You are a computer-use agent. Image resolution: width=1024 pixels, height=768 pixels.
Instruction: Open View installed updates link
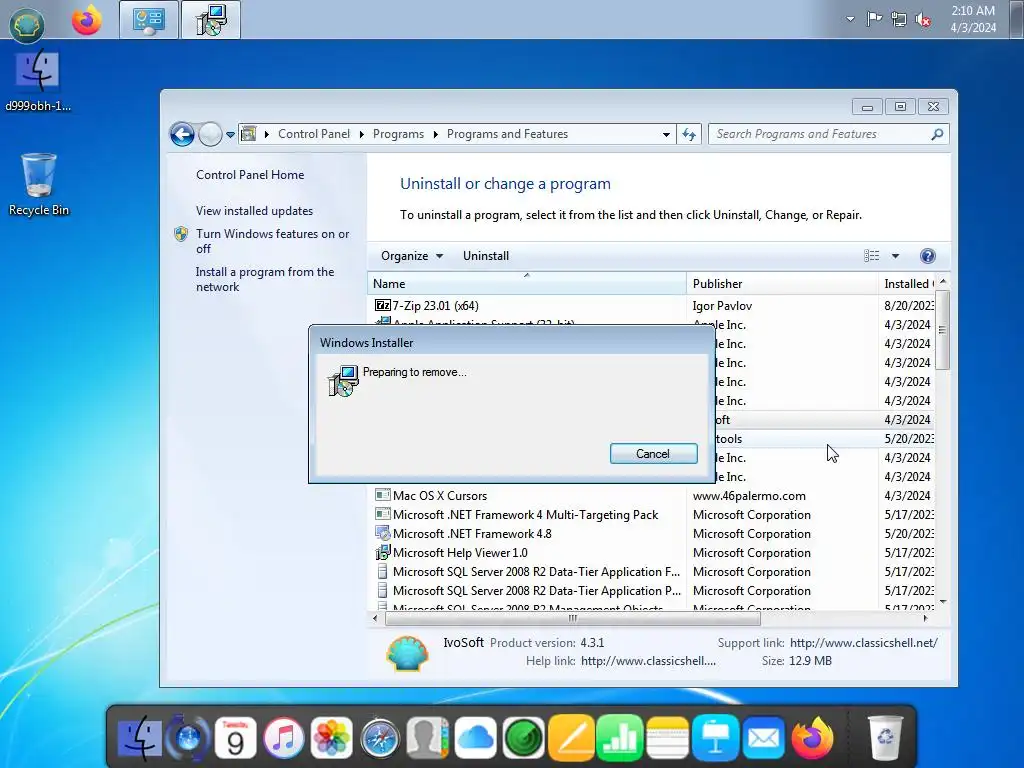tap(254, 211)
